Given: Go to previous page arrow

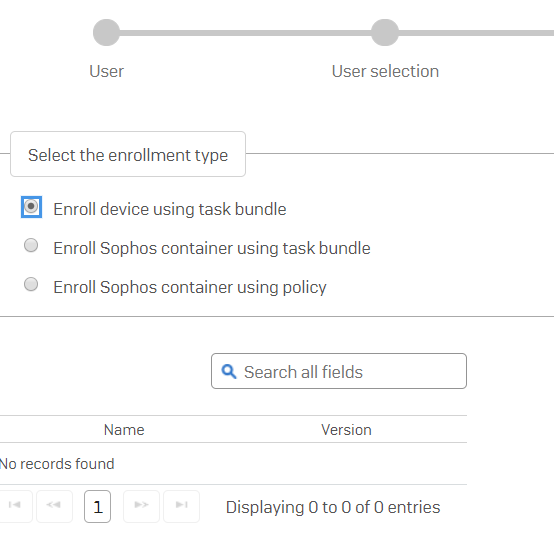Looking at the screenshot, I should point(54,506).
